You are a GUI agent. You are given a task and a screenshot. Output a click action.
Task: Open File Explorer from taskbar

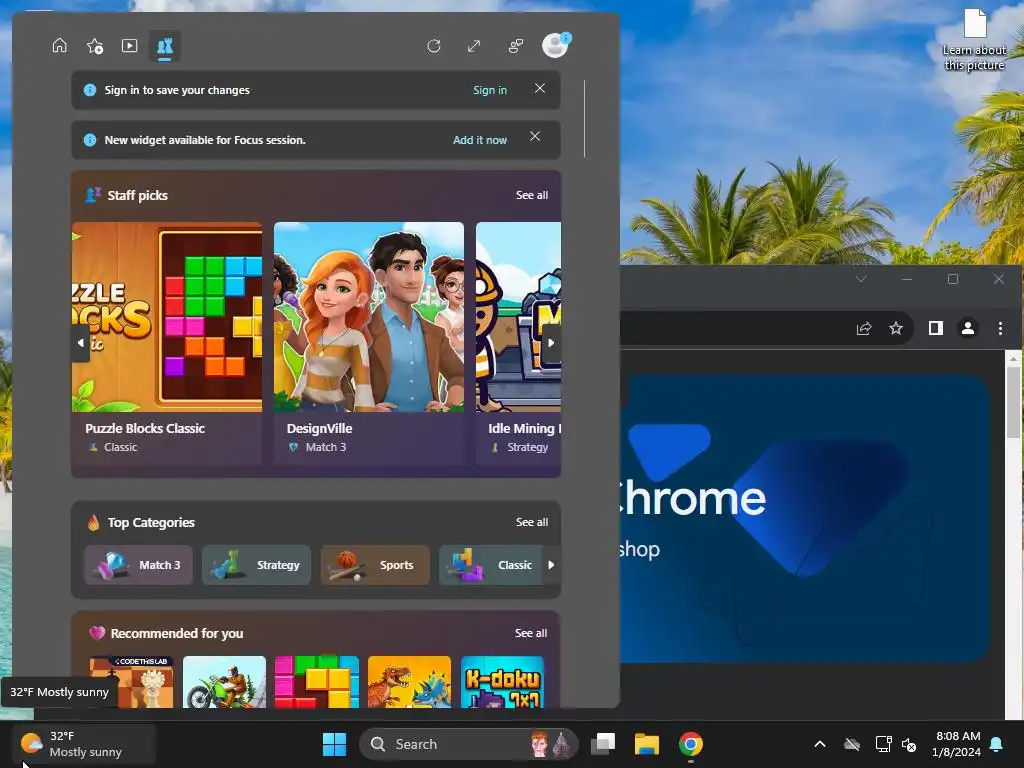[647, 744]
